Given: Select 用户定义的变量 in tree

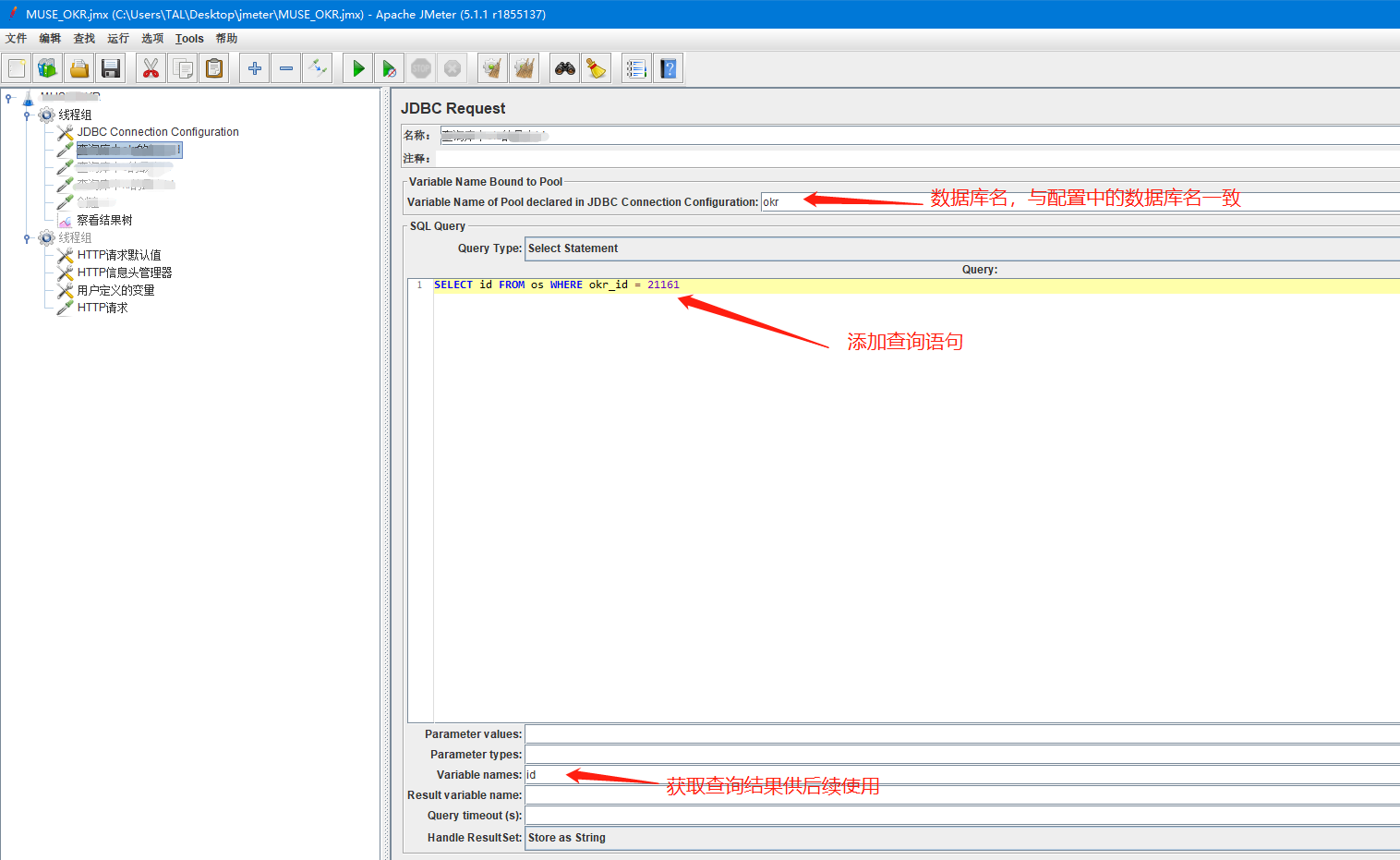Looking at the screenshot, I should click(115, 290).
